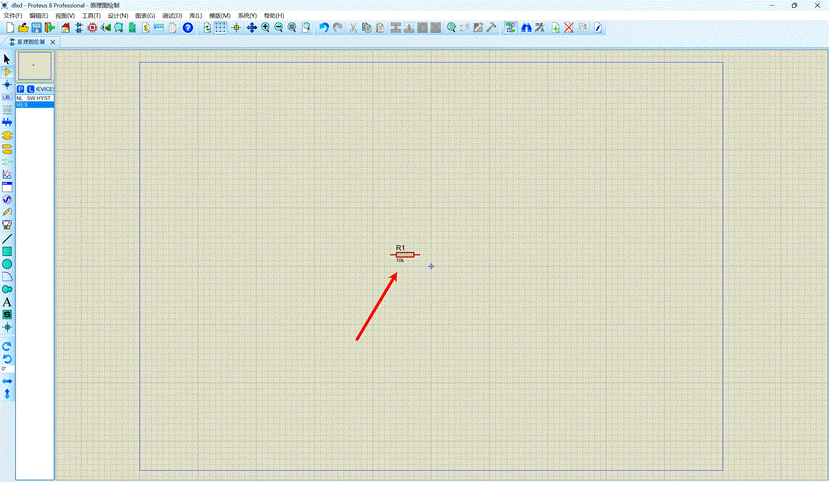829x482 pixels.
Task: Open an existing project
Action: pos(23,27)
